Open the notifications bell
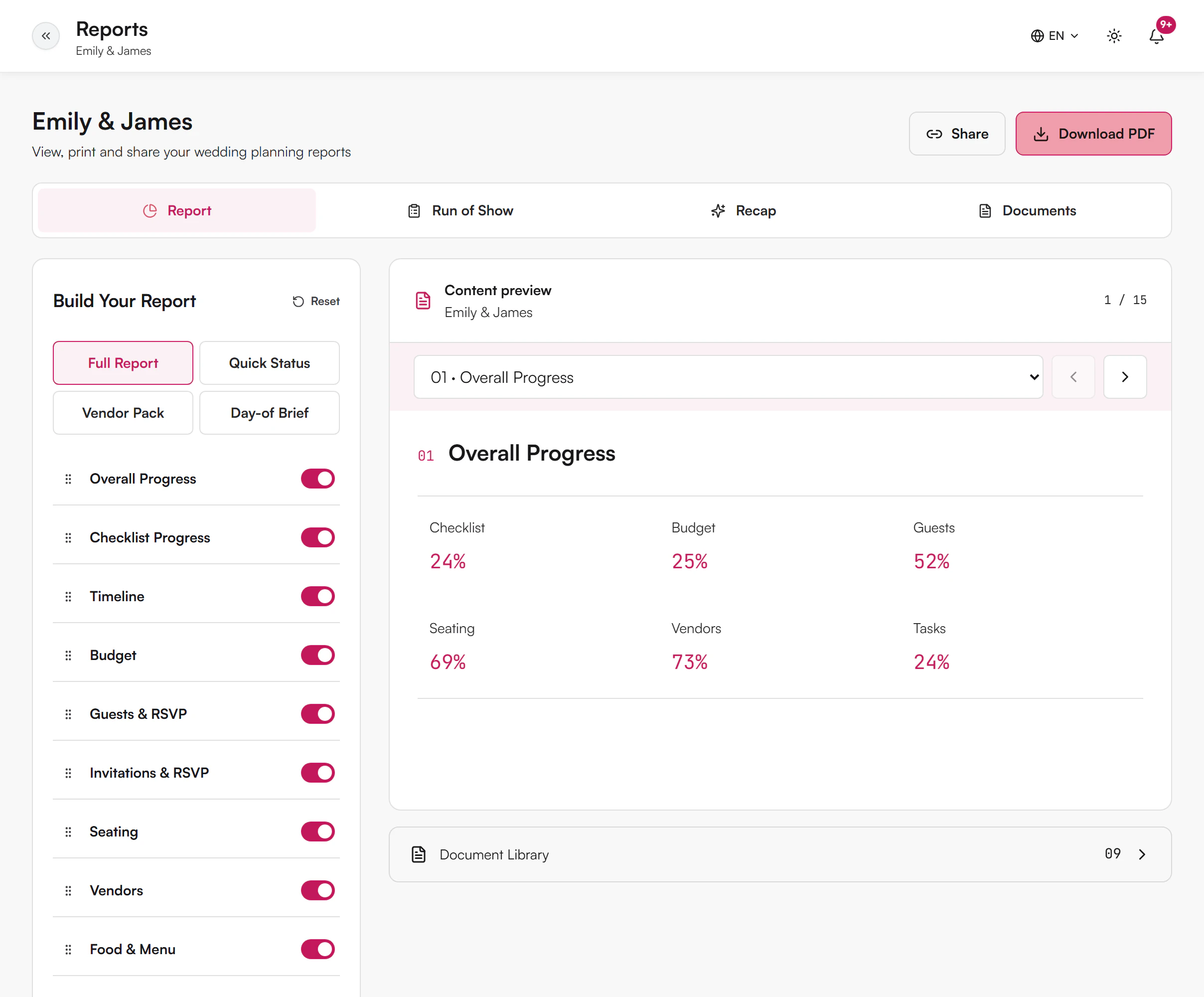Screen dimensions: 1204x997 (1157, 36)
